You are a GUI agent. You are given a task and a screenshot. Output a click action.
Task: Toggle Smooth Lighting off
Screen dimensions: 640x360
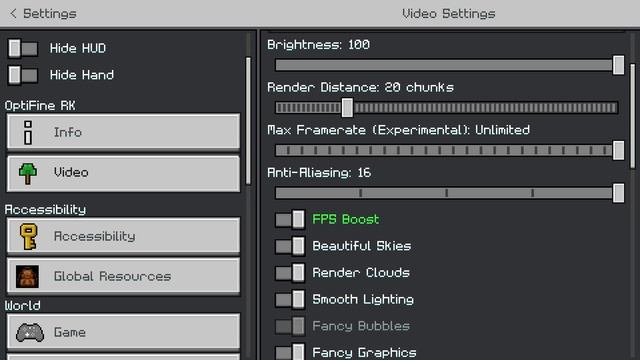coord(290,300)
